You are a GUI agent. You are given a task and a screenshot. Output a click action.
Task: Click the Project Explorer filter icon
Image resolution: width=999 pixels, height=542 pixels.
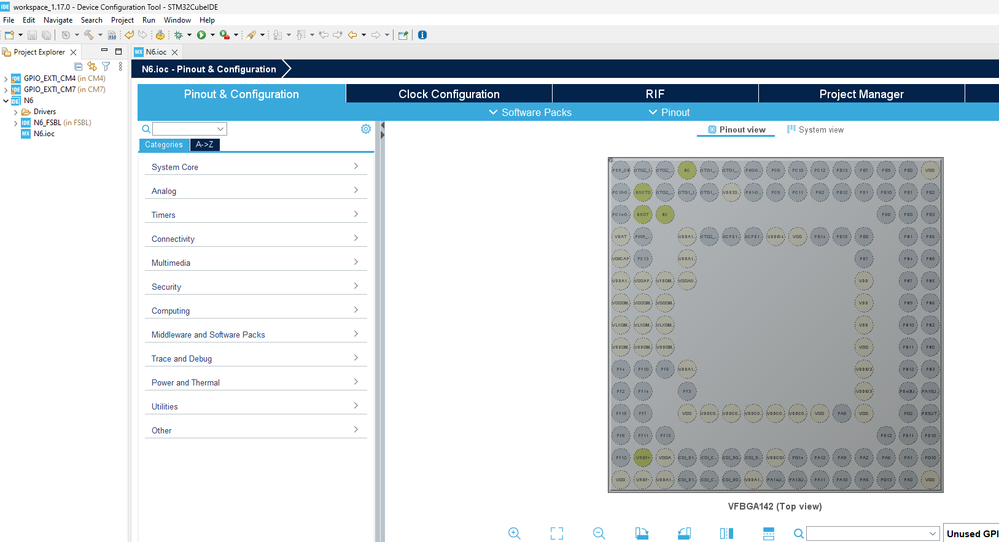click(106, 66)
